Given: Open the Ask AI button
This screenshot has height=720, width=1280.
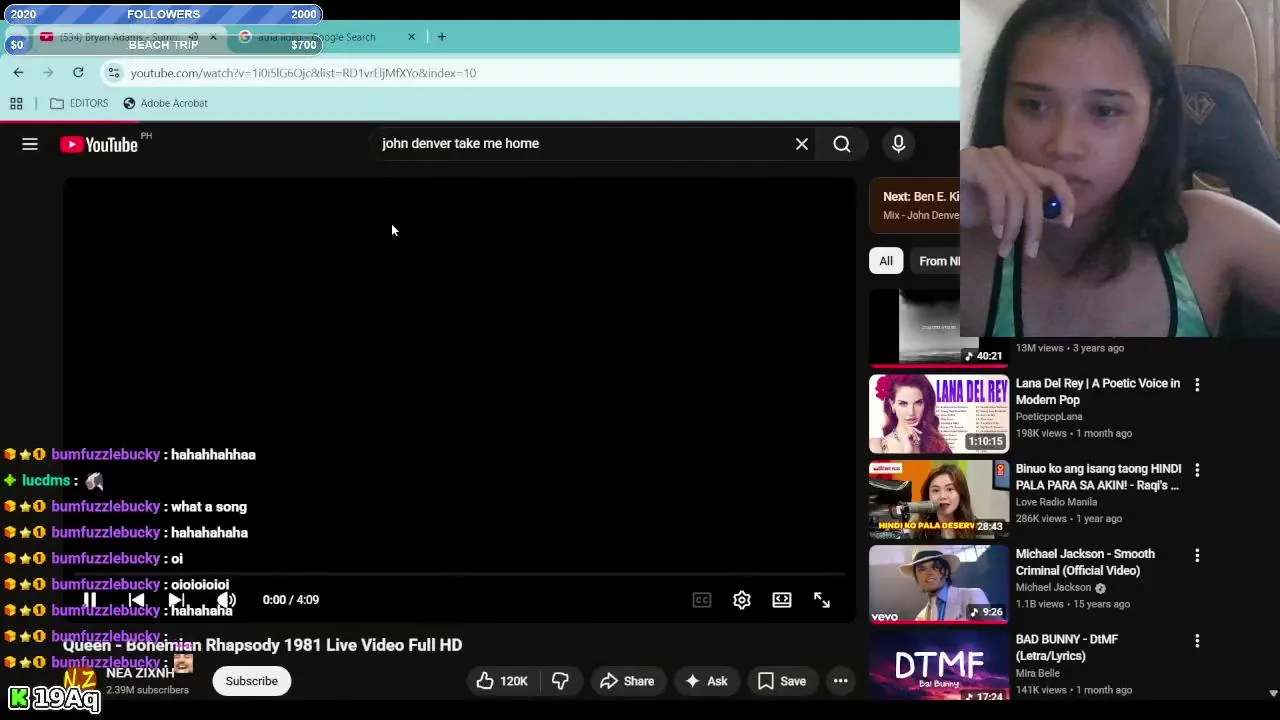Looking at the screenshot, I should pyautogui.click(x=705, y=681).
